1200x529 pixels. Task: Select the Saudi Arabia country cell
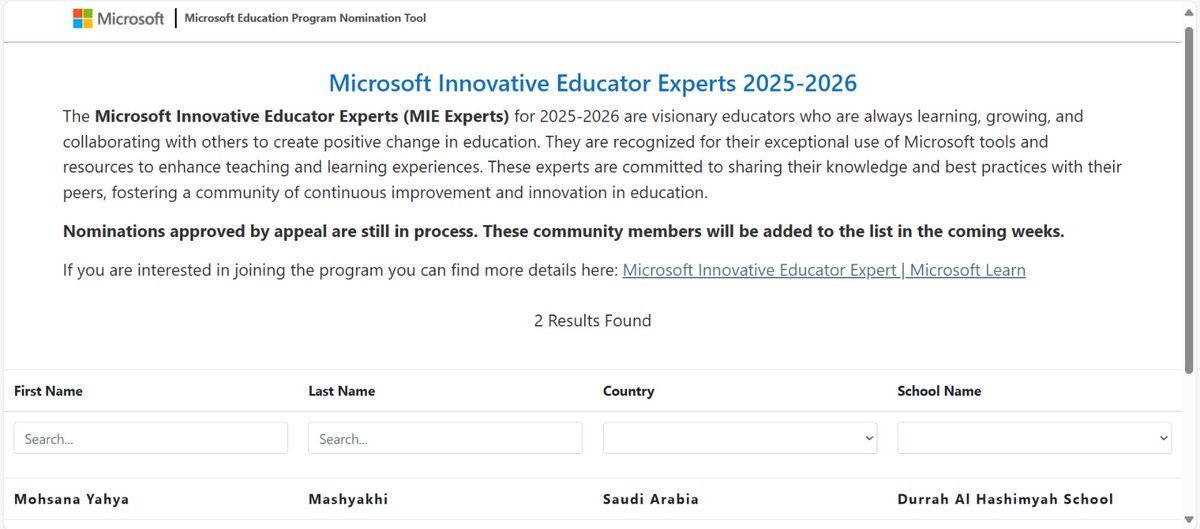(x=651, y=499)
